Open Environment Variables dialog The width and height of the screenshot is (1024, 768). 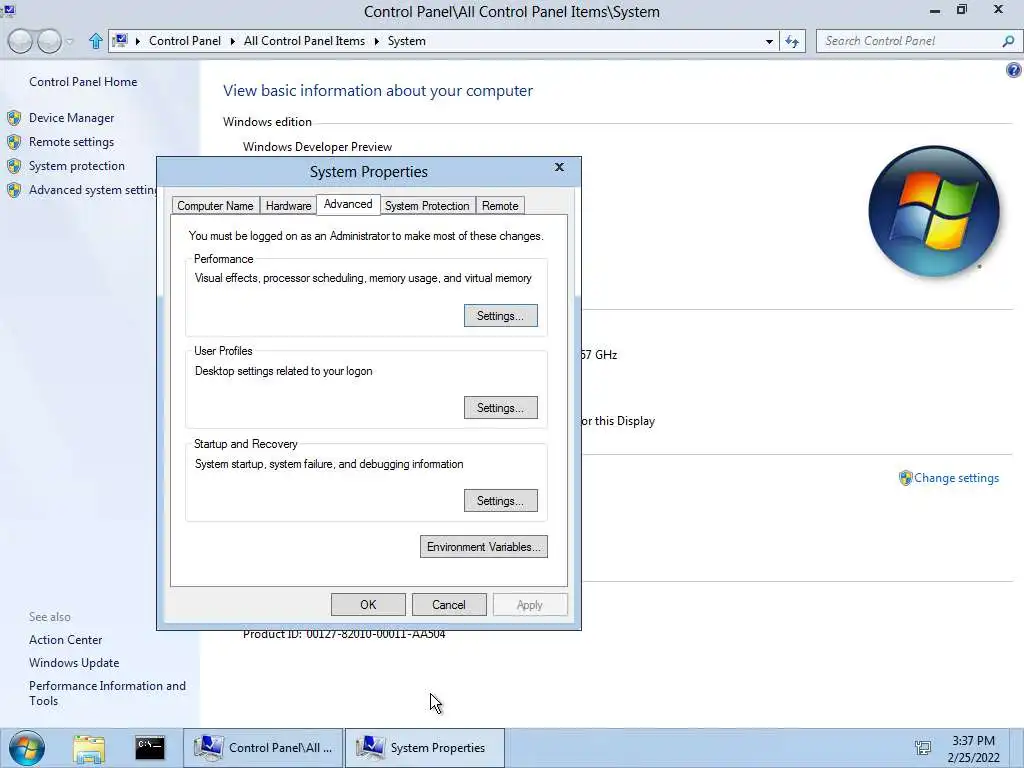click(x=484, y=547)
